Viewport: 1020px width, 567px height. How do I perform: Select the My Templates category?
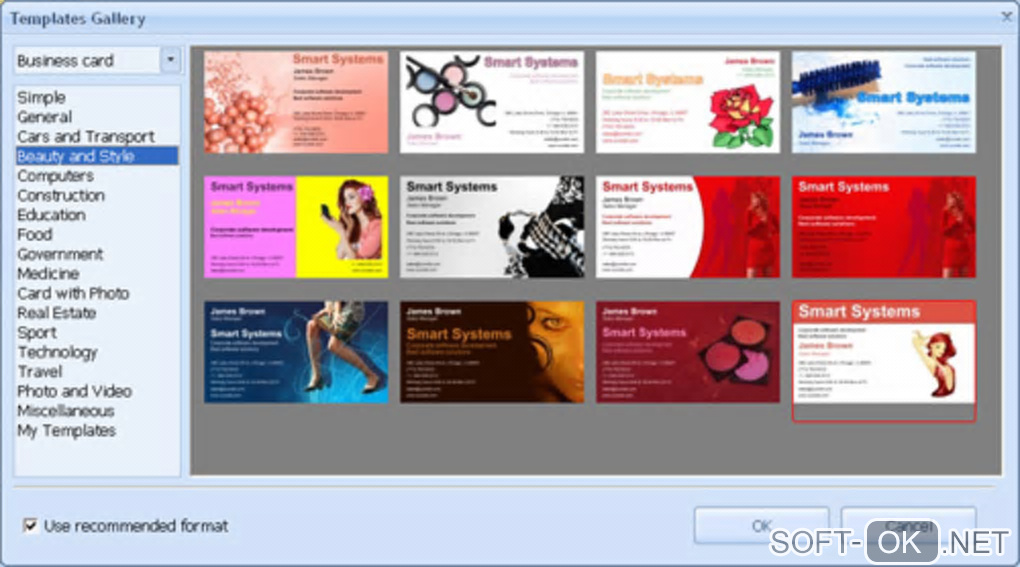coord(66,430)
